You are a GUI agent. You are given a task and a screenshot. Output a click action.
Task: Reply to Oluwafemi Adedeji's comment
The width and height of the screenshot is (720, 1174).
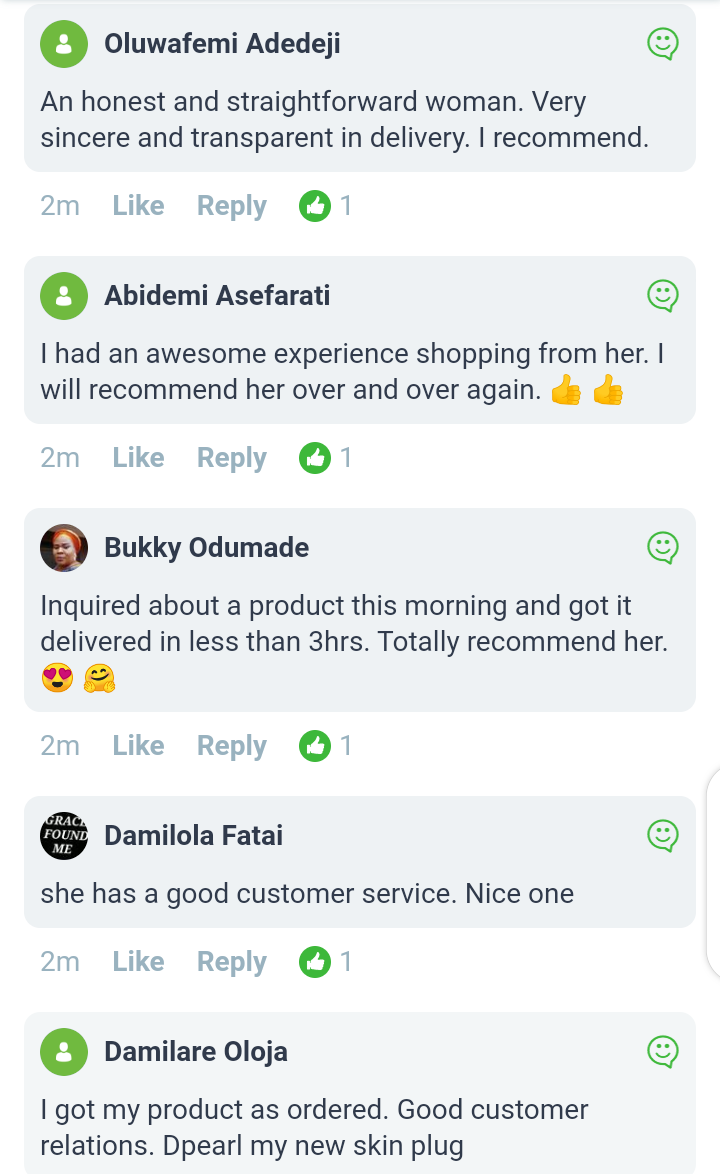(x=231, y=206)
